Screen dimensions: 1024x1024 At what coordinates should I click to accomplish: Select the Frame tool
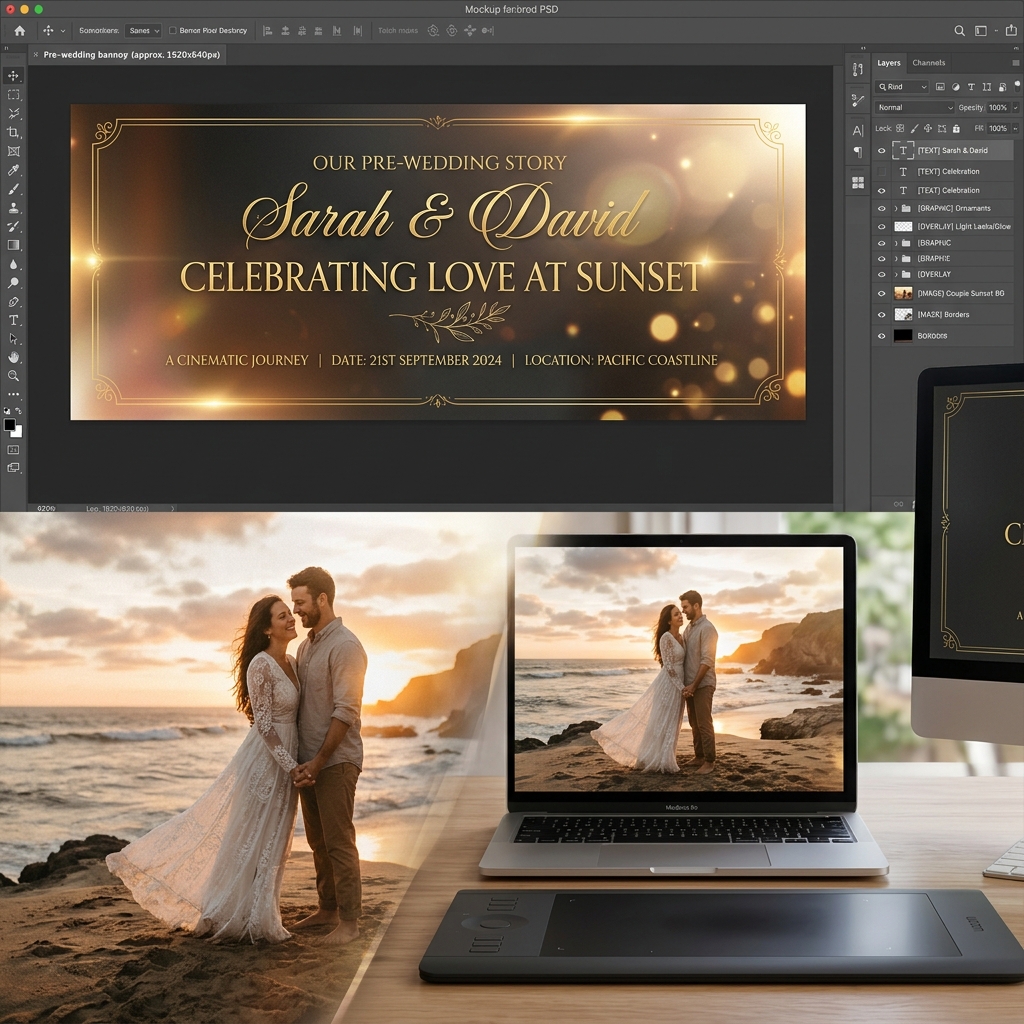click(13, 152)
